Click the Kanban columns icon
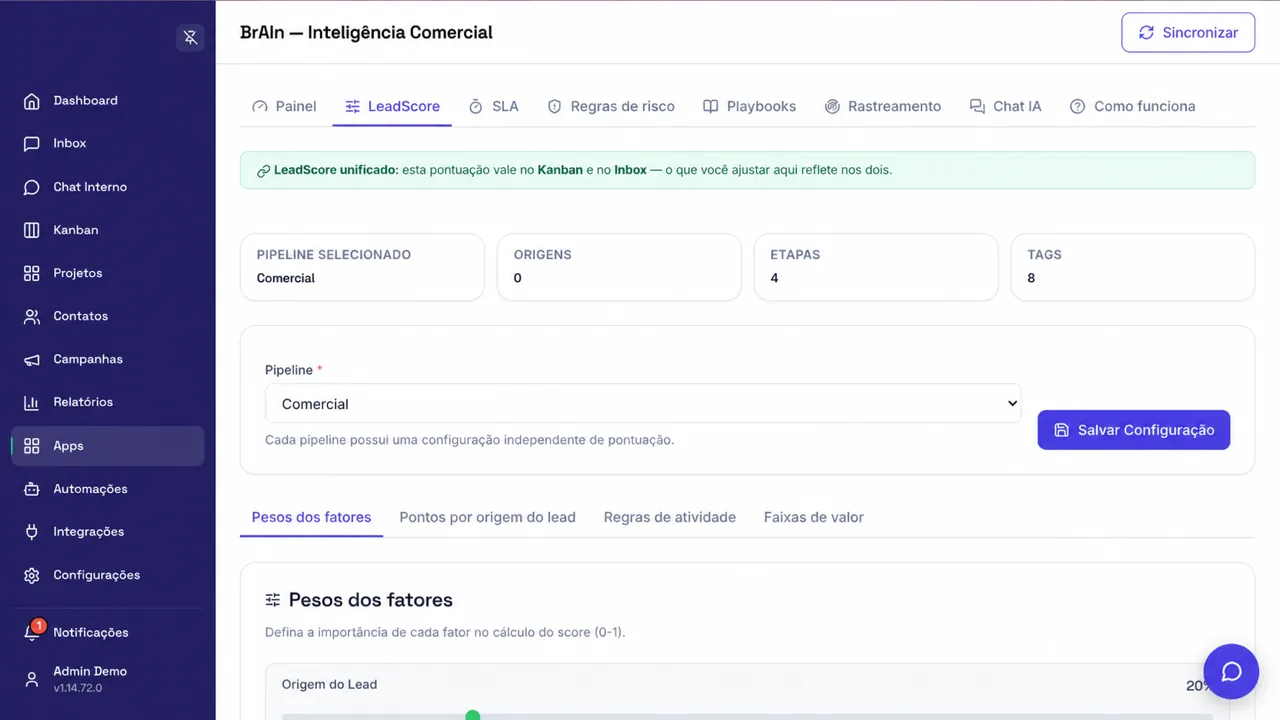The height and width of the screenshot is (720, 1280). tap(32, 230)
